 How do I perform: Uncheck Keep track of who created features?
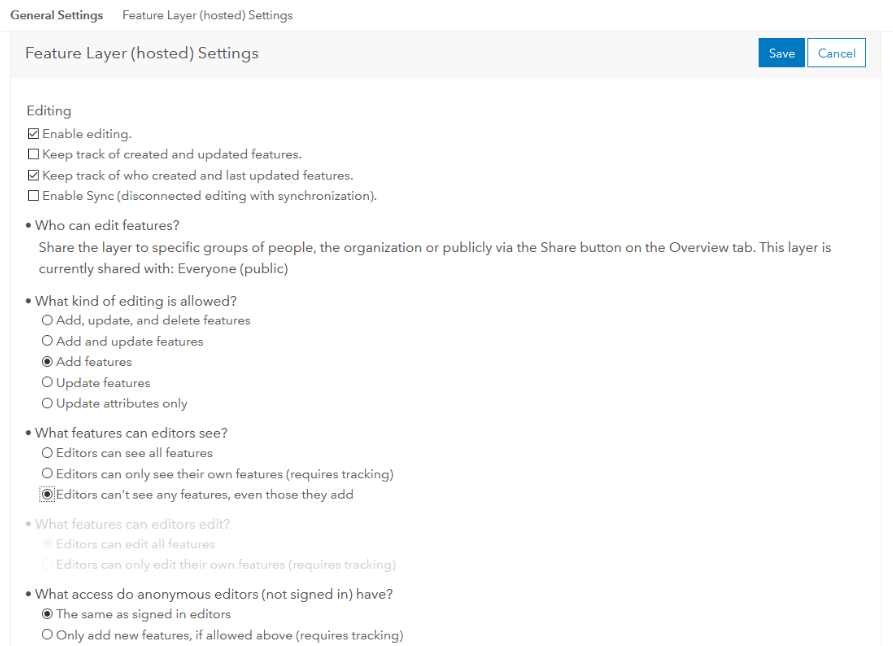pos(34,176)
